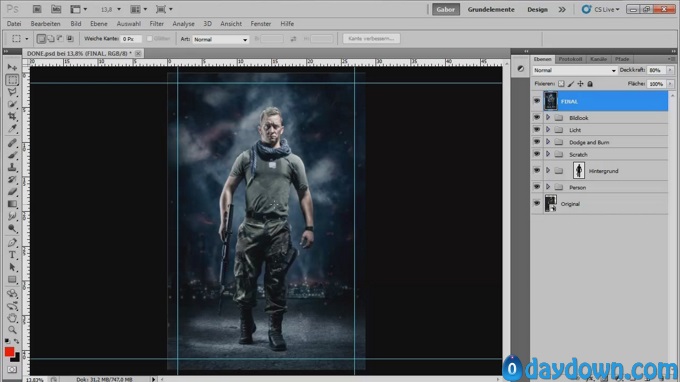The image size is (680, 382).
Task: Switch to the Kanäle tab
Action: coord(598,59)
